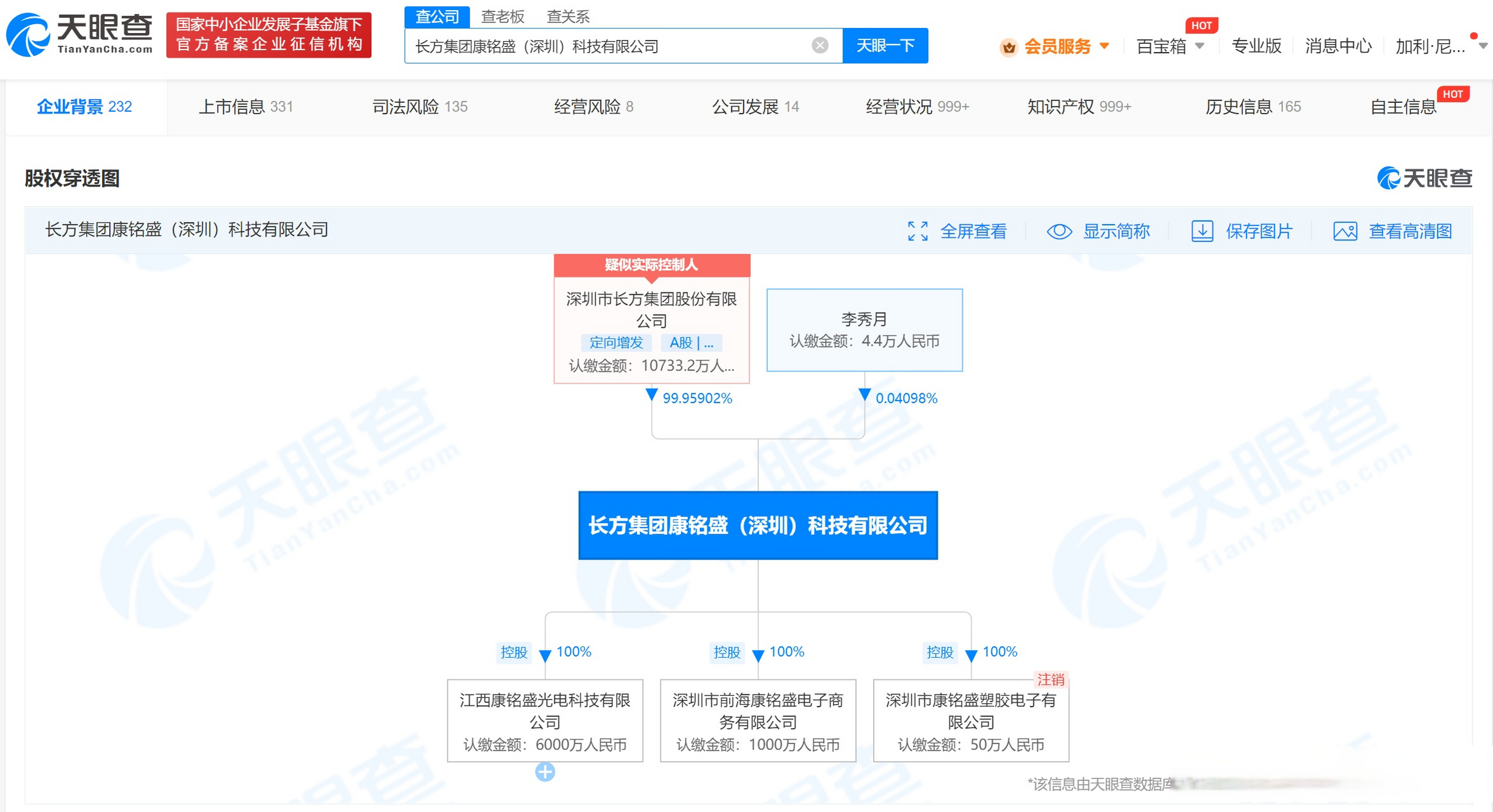Click the 深圳市康铭盛塑胶电子有限公司 node

click(x=971, y=721)
